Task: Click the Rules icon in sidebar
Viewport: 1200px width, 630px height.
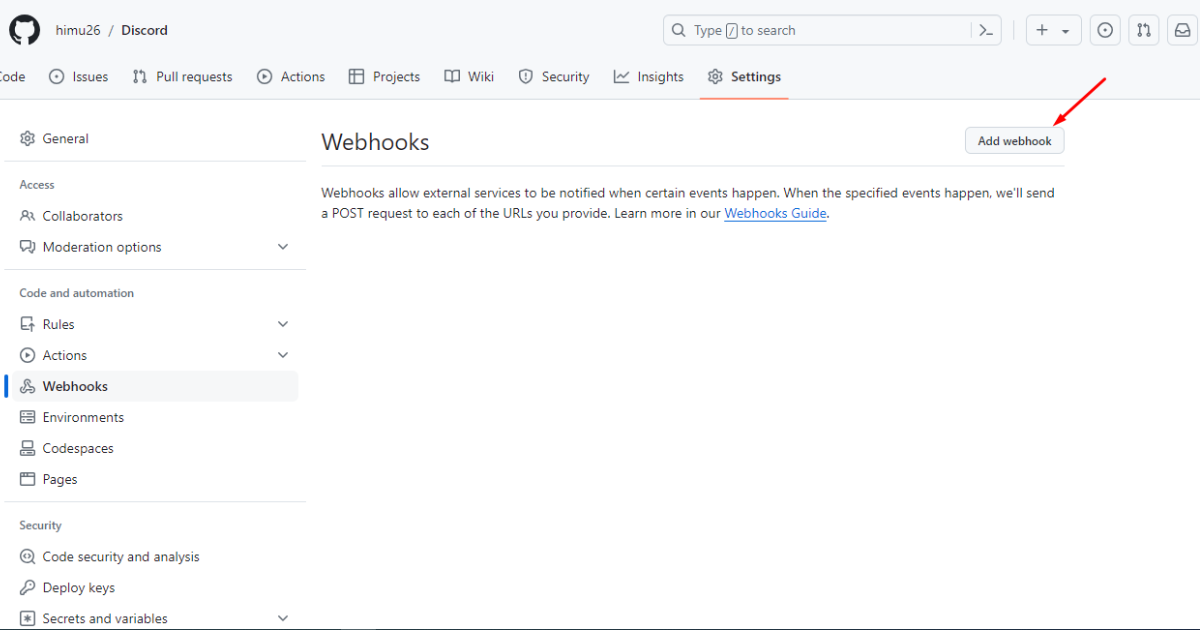Action: click(x=28, y=324)
